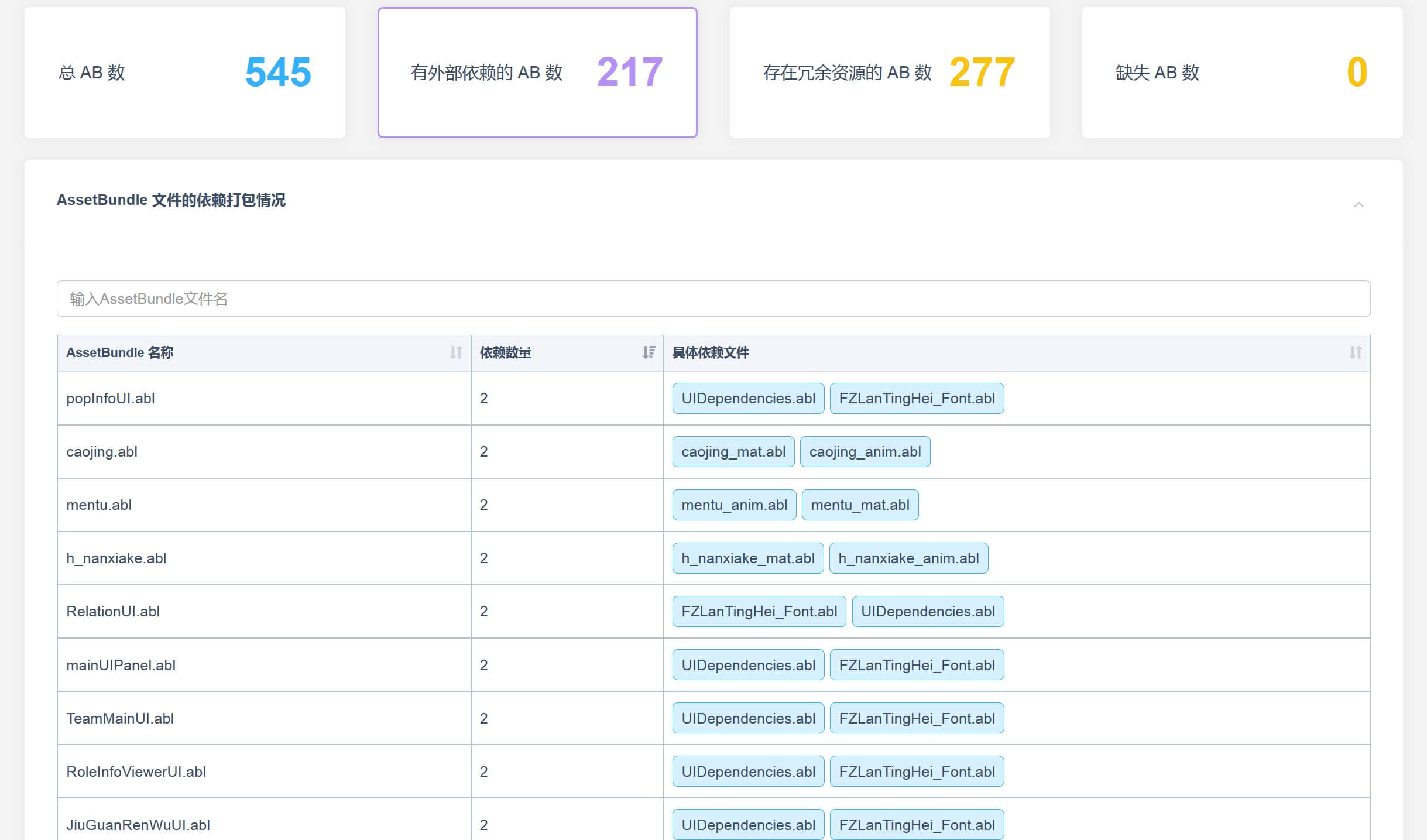Open the missing AB count card
Viewport: 1427px width, 840px height.
point(1241,73)
